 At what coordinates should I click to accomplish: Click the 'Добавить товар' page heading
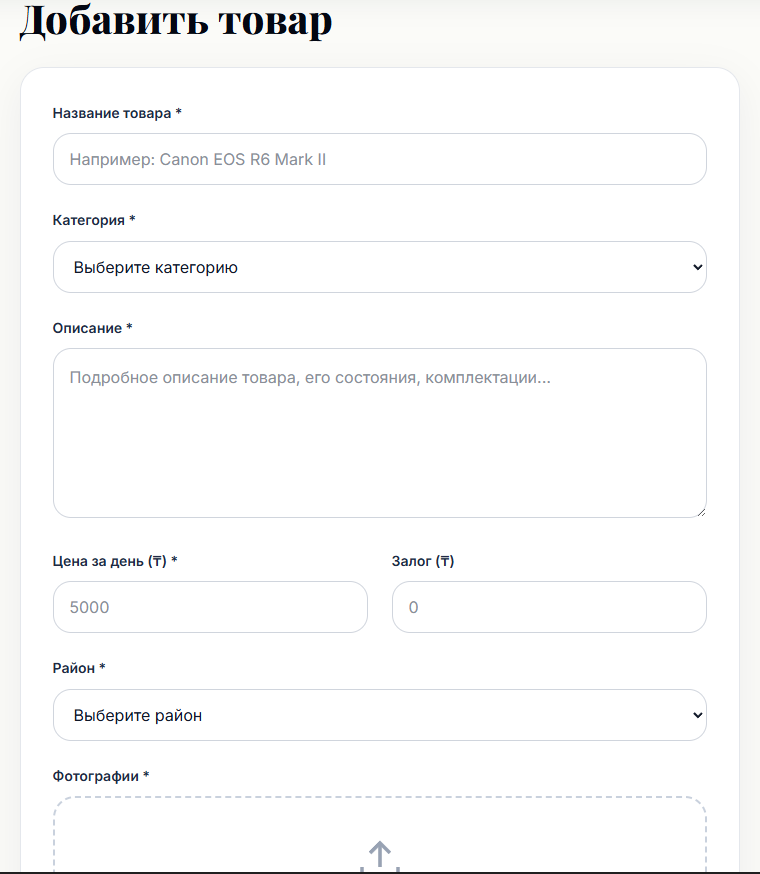point(176,21)
